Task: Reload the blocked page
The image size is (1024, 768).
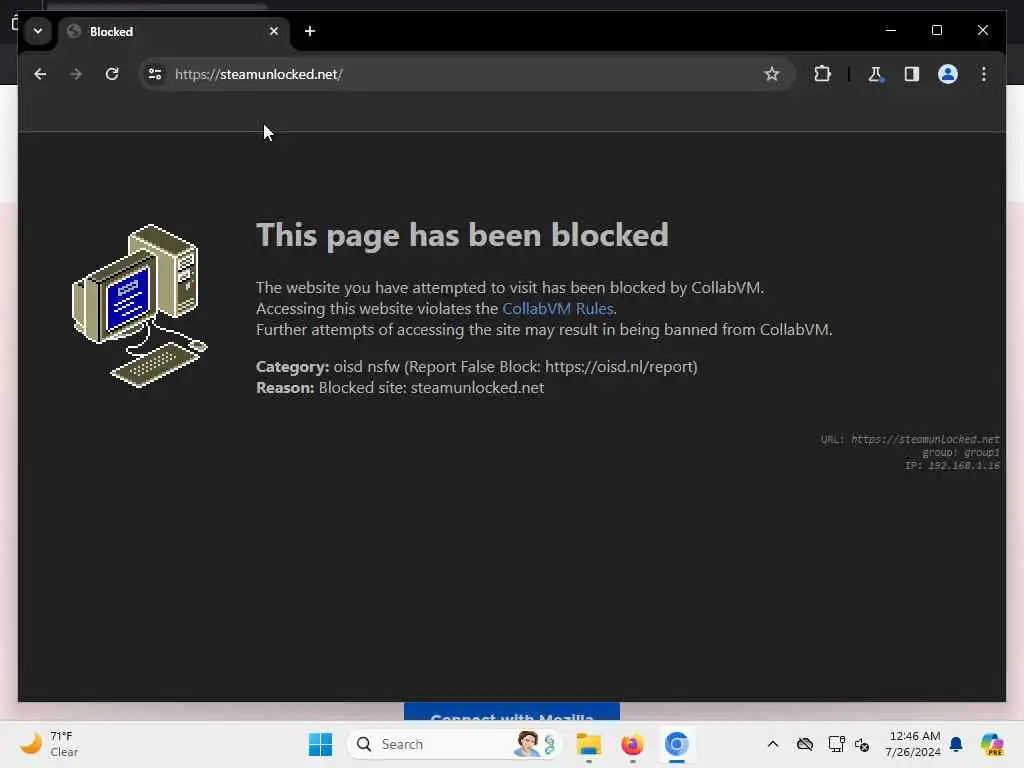Action: tap(112, 74)
